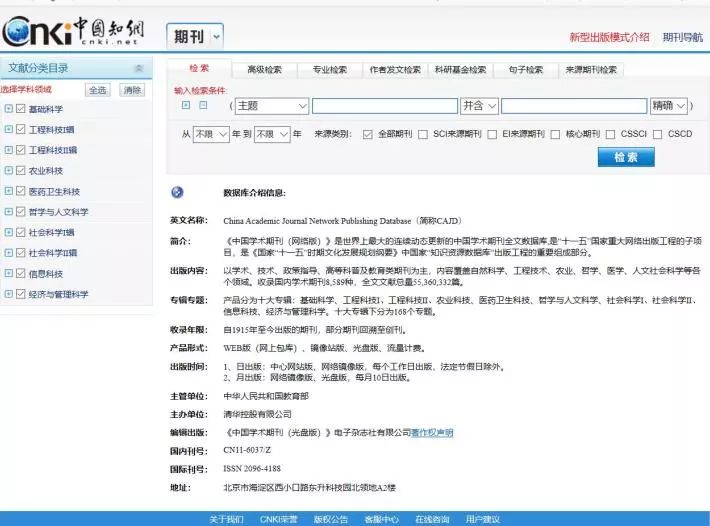Expand the 工程科技II辑 tree node
710x526 pixels.
(x=9, y=149)
